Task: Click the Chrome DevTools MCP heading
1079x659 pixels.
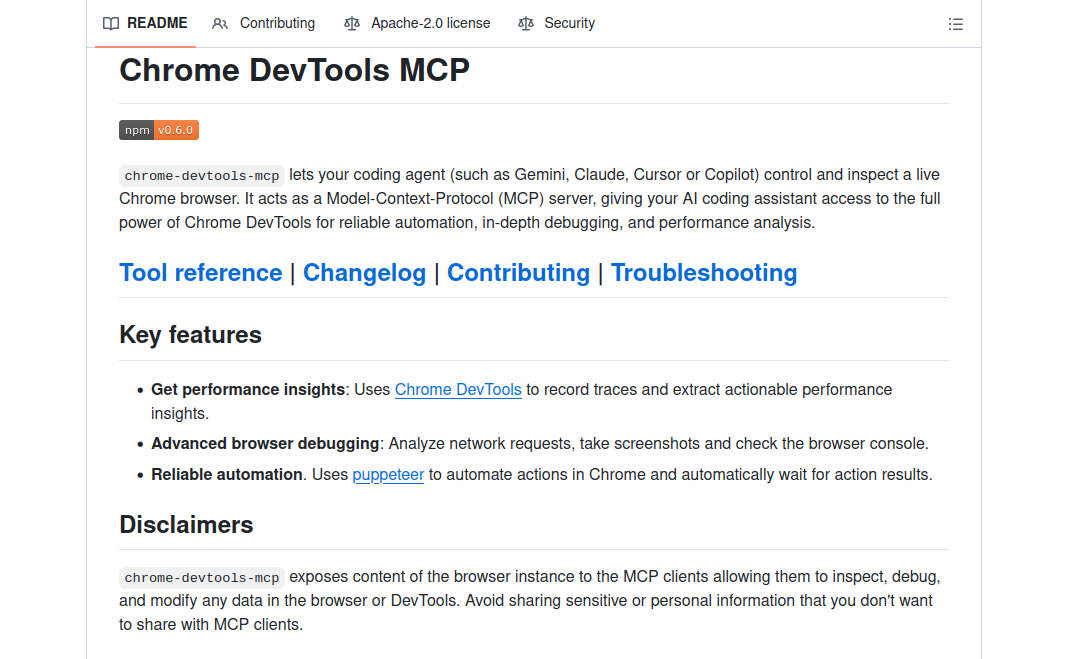Action: (x=294, y=70)
